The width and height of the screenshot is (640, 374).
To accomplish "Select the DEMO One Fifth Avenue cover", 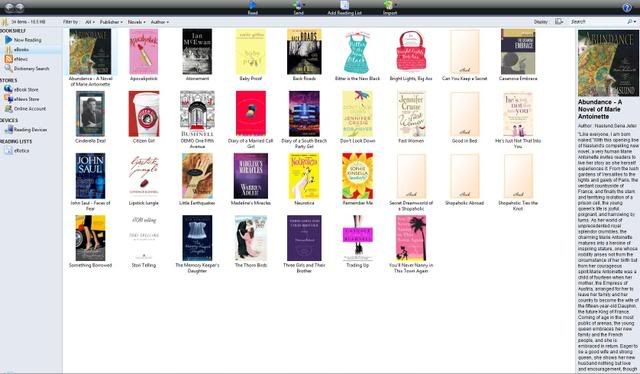I will 197,114.
